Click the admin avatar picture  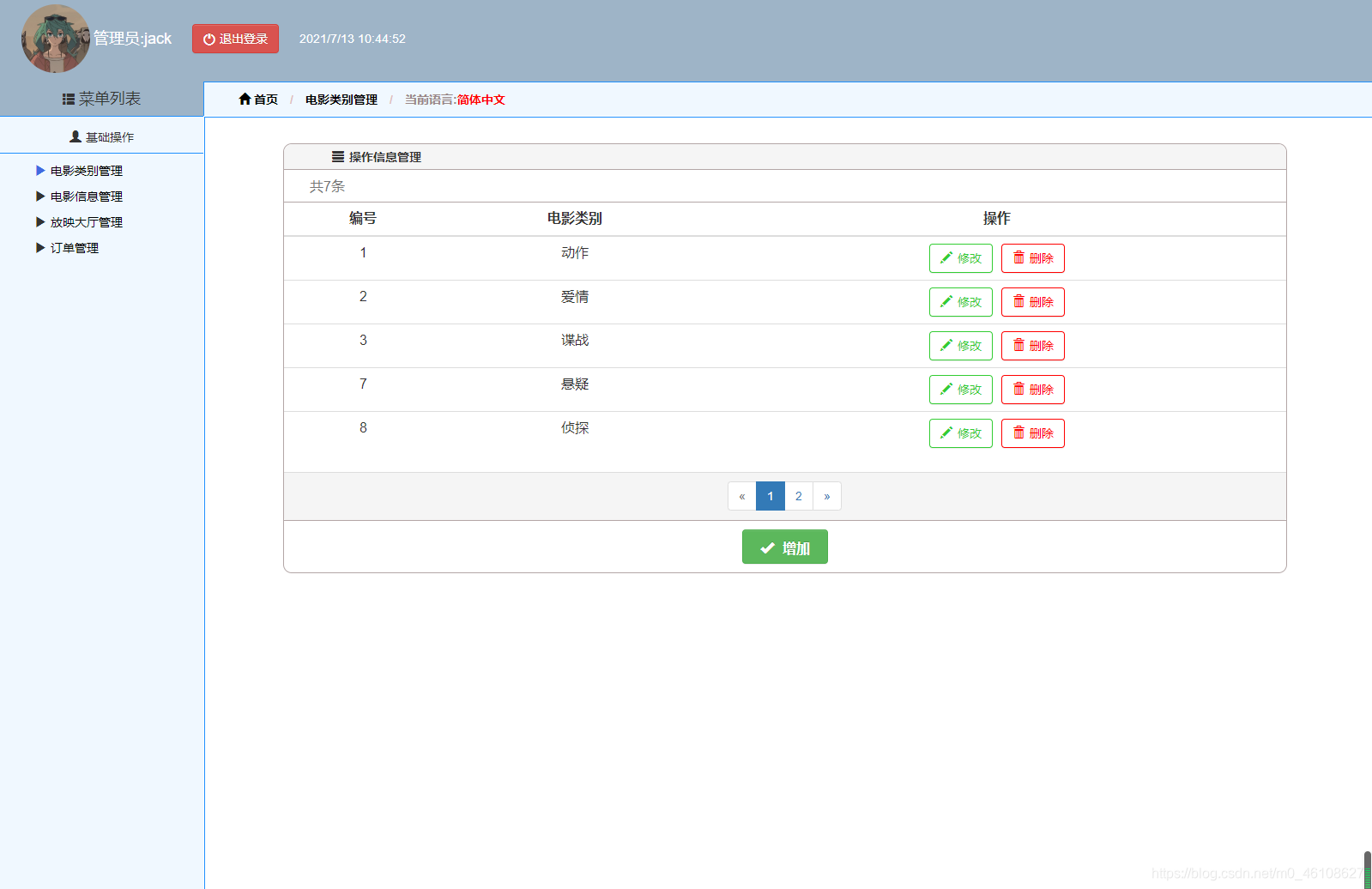[x=56, y=39]
